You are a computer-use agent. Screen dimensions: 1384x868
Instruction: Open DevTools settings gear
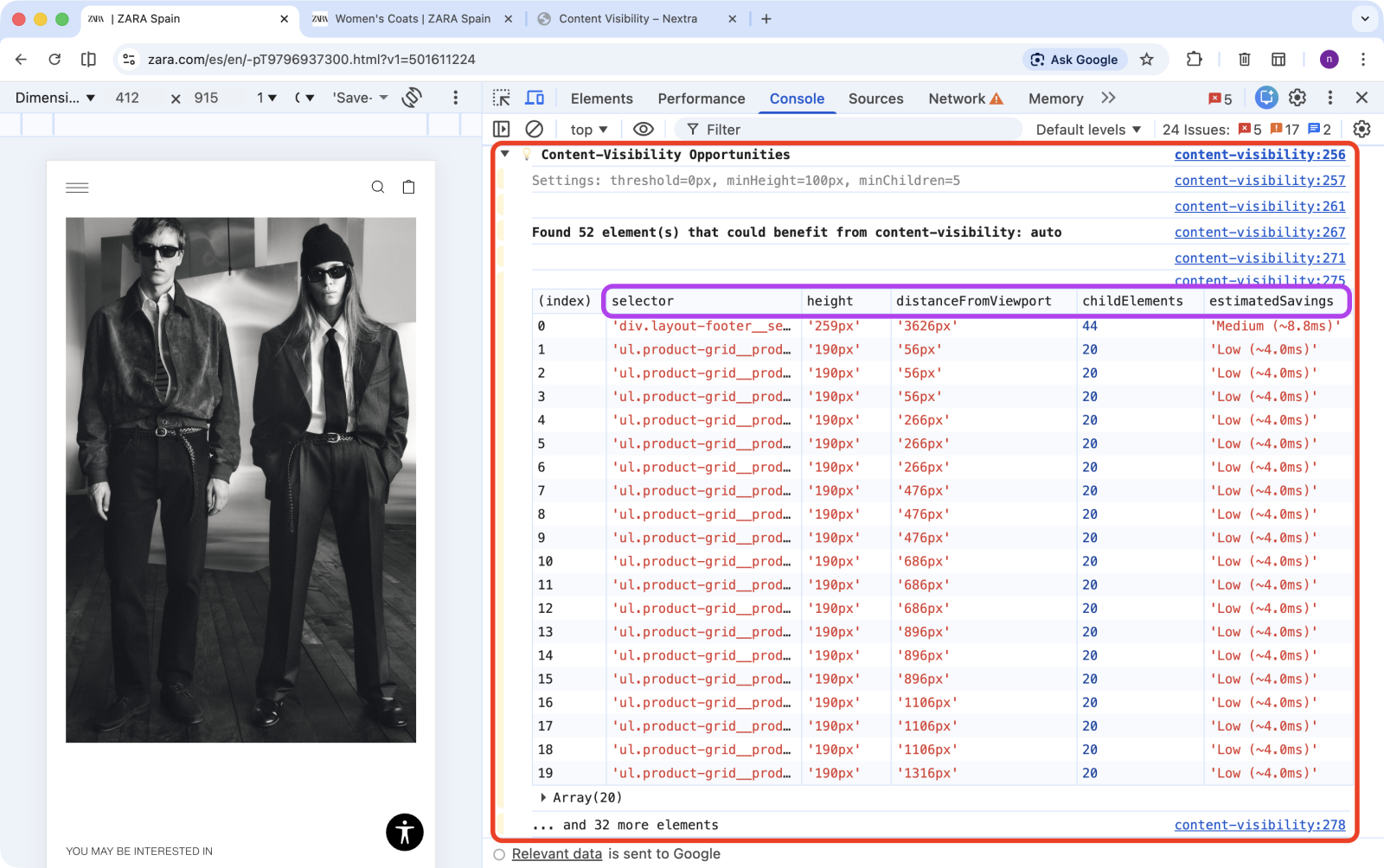pos(1297,98)
